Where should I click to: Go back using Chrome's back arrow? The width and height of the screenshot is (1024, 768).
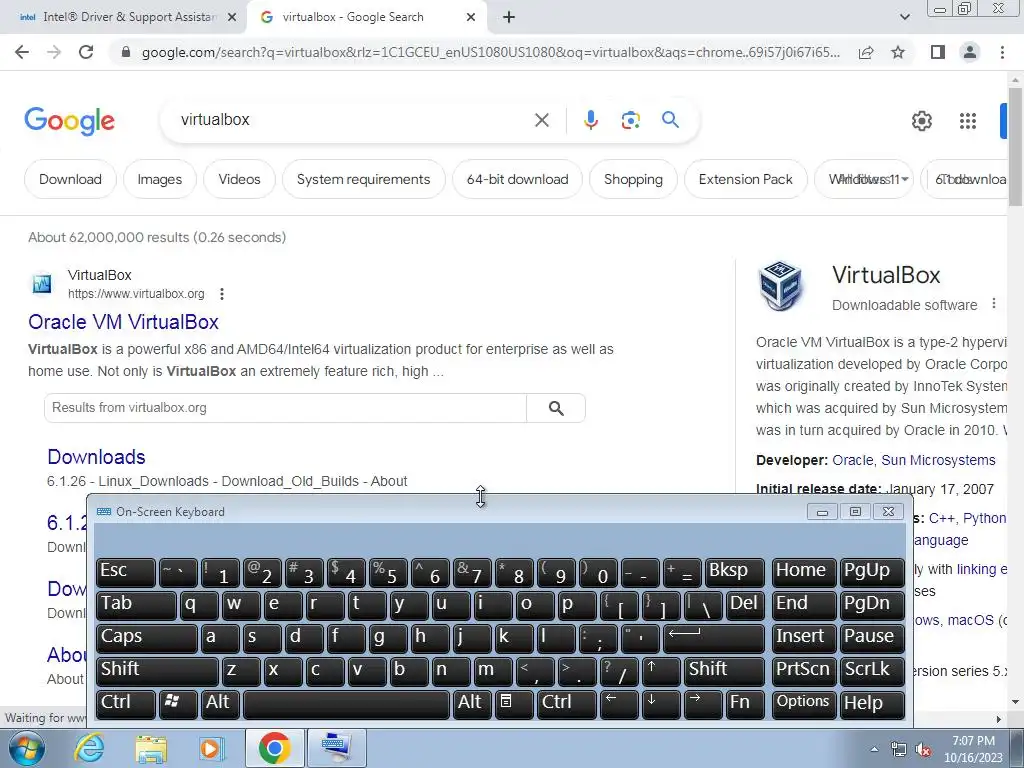[22, 52]
